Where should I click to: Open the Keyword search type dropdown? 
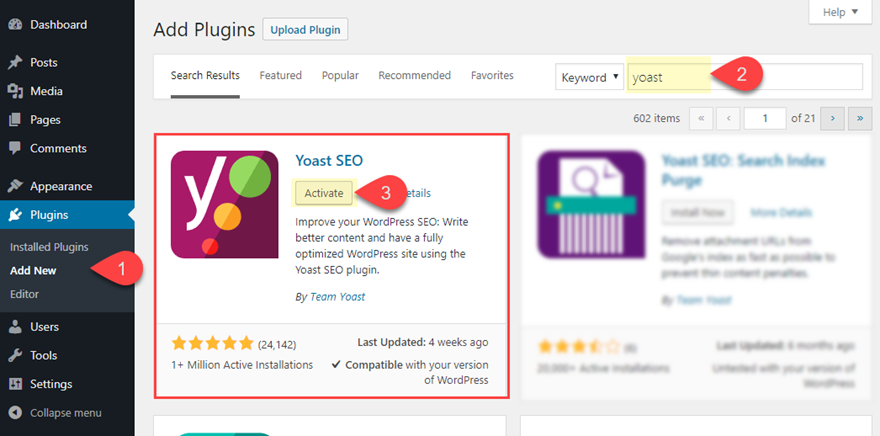point(590,77)
